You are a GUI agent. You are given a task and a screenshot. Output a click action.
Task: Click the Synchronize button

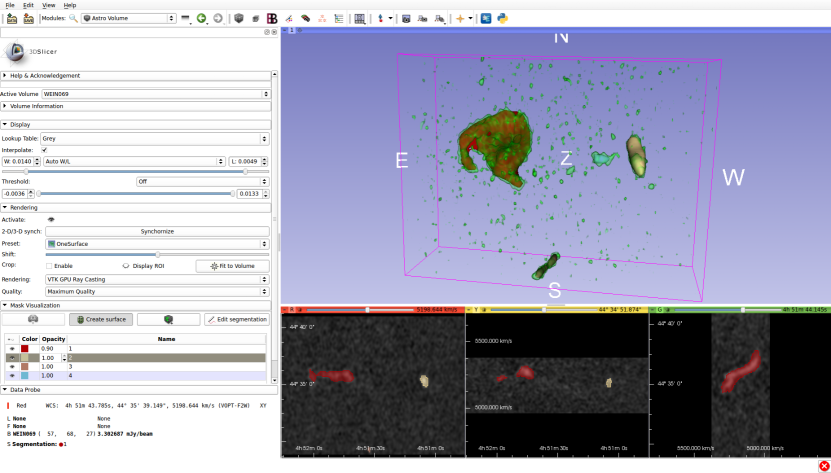coord(157,231)
